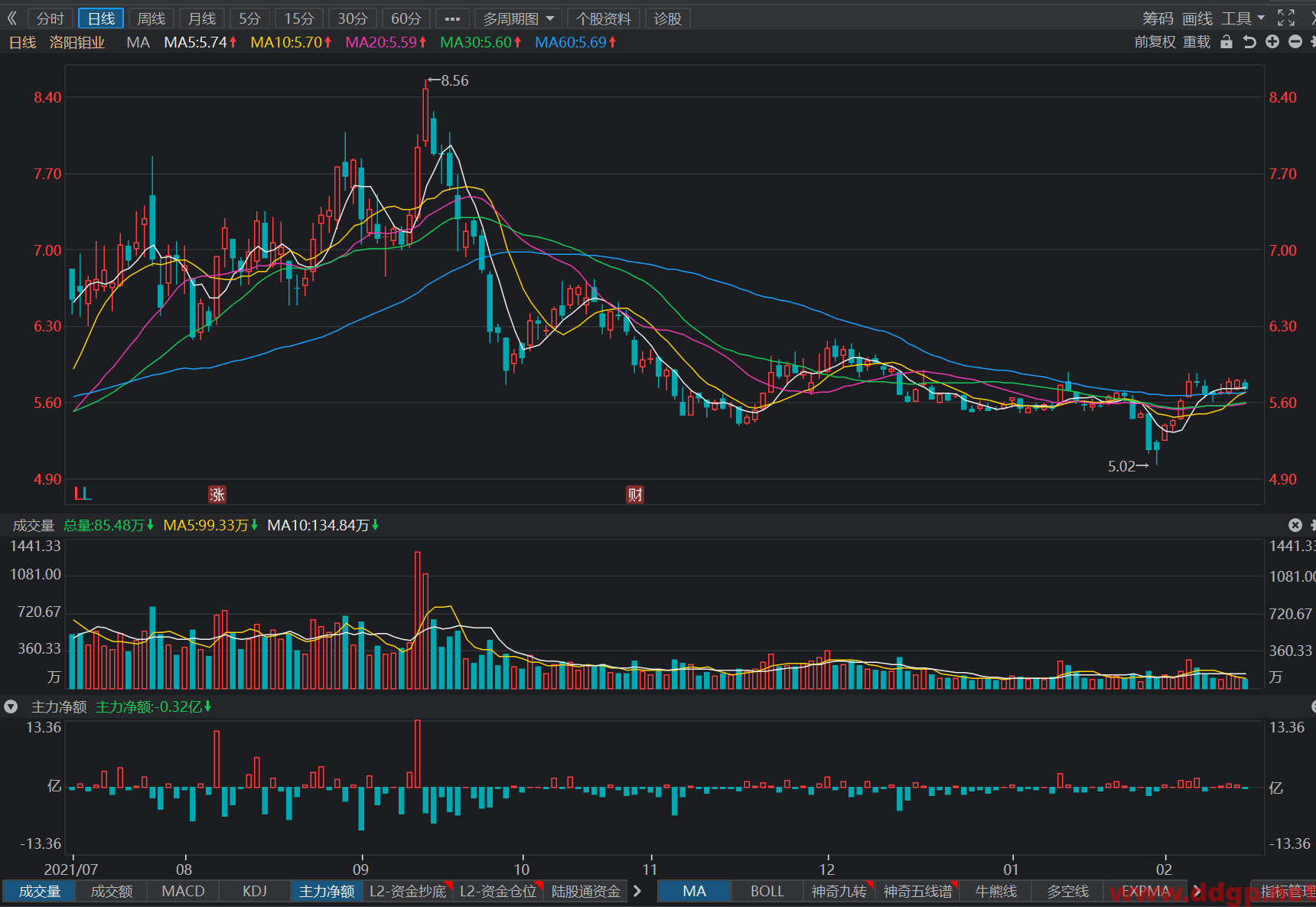
Task: Toggle the 前复权 adjustment mode
Action: point(1155,42)
